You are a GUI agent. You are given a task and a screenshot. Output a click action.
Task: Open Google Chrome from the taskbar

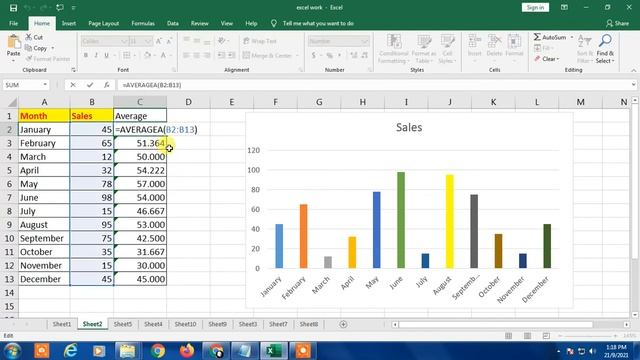(158, 351)
